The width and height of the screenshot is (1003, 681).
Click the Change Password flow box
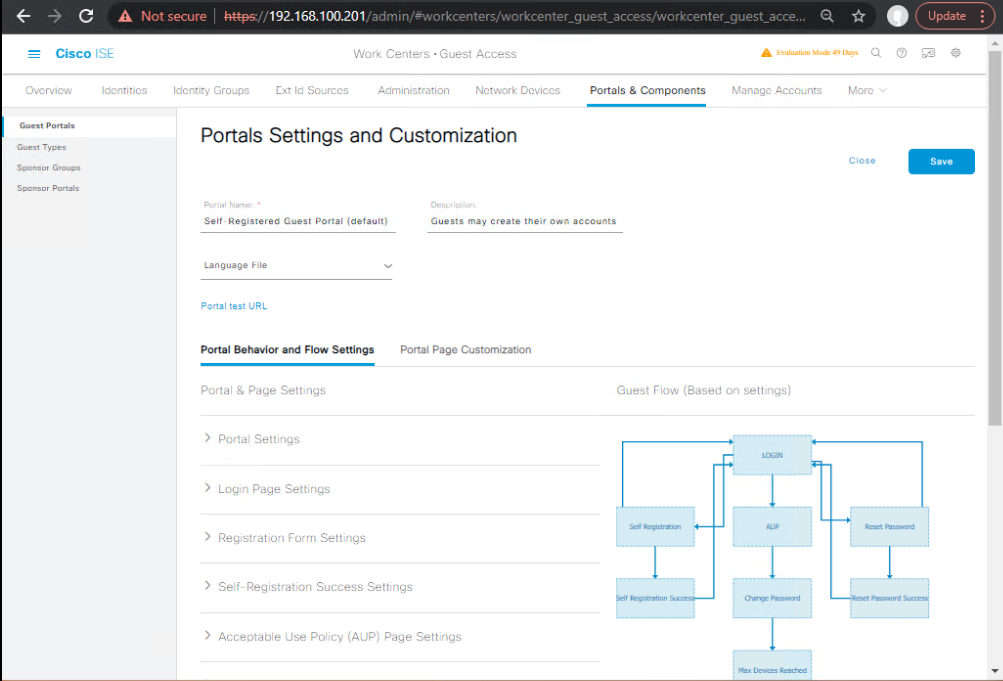tap(772, 599)
